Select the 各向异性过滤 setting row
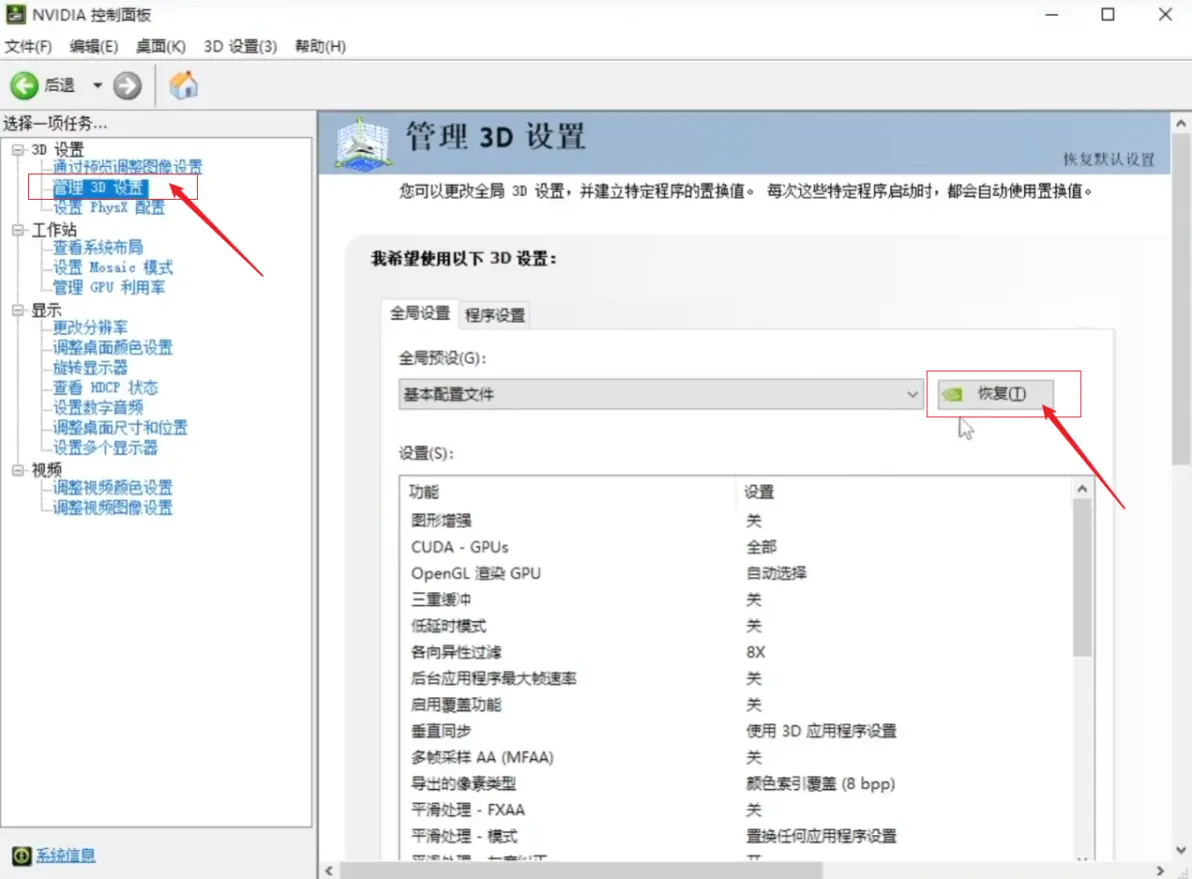 click(x=736, y=652)
